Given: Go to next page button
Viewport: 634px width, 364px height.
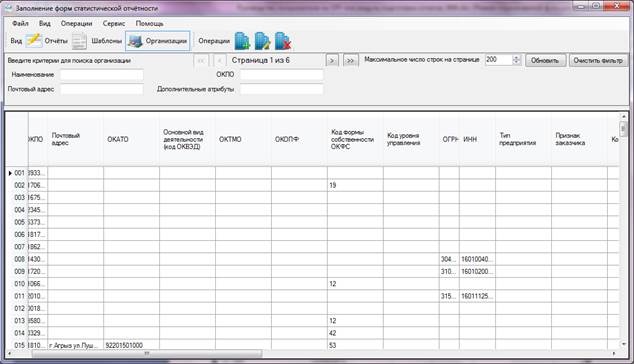Looking at the screenshot, I should [332, 60].
